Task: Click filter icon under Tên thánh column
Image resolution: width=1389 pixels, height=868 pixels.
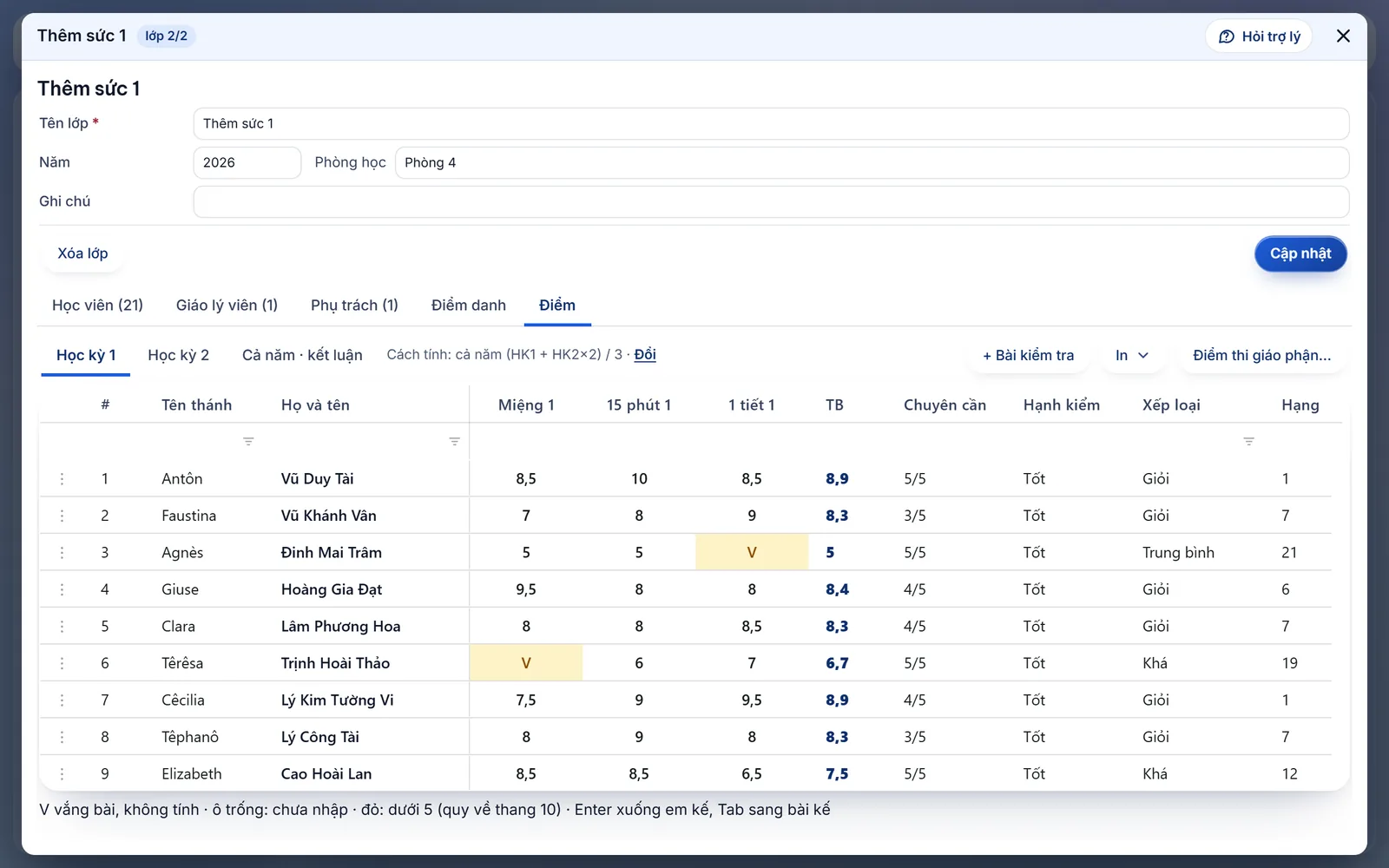Action: click(248, 442)
